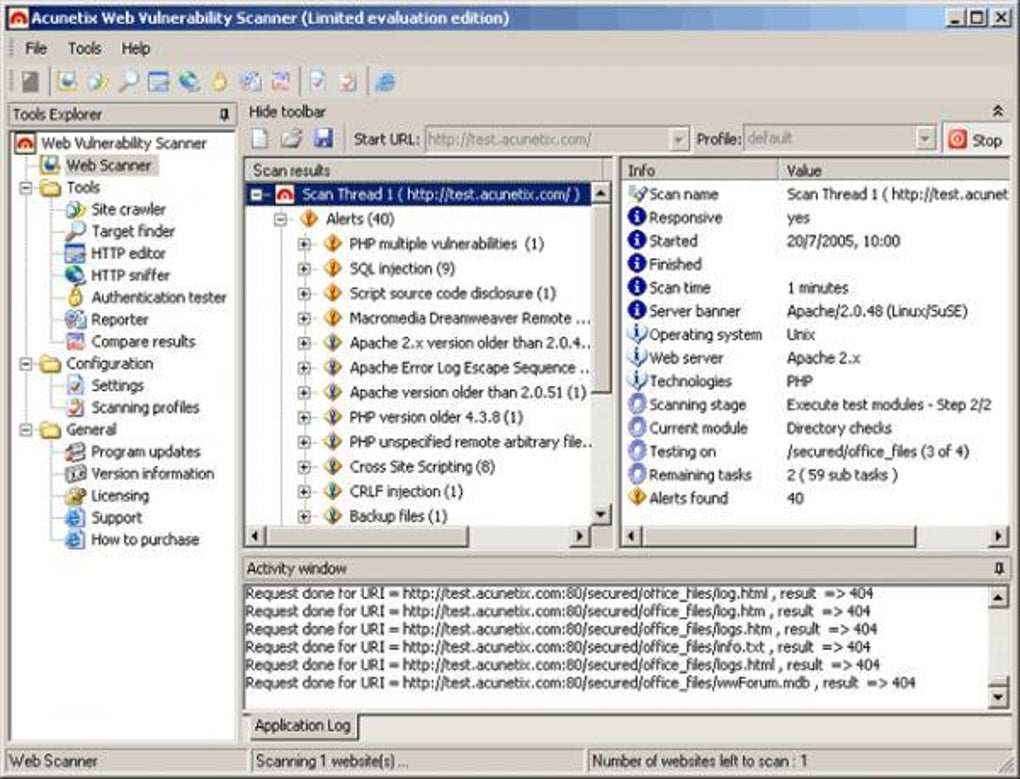Select the Script source code disclosure alert
The width and height of the screenshot is (1020, 779).
coord(452,293)
